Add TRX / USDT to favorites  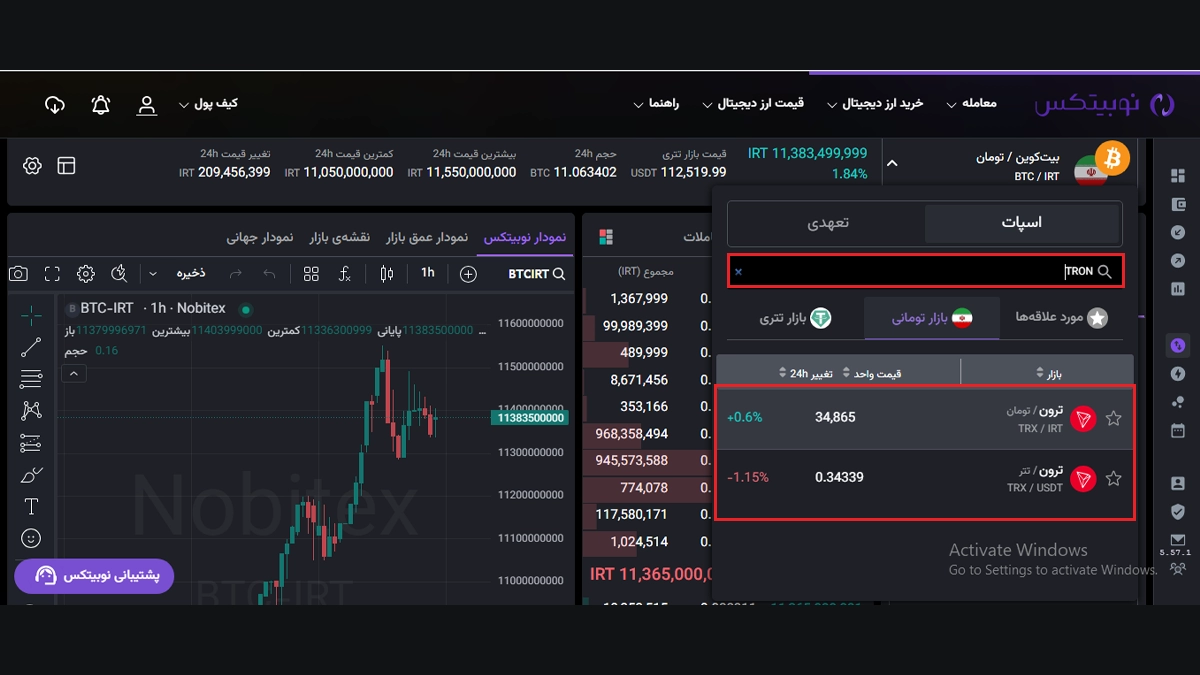(x=1113, y=479)
